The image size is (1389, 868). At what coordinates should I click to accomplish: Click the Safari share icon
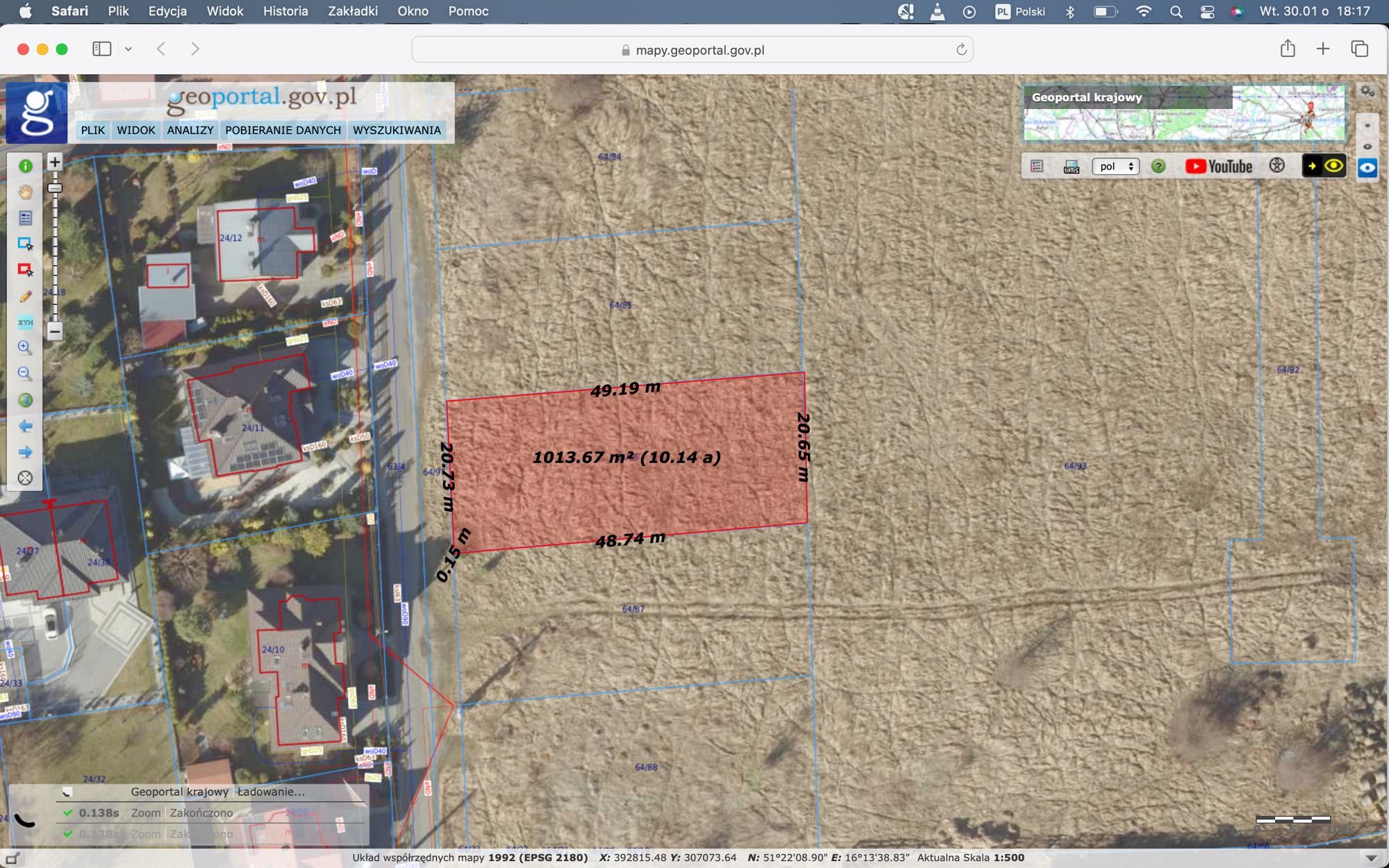1288,48
